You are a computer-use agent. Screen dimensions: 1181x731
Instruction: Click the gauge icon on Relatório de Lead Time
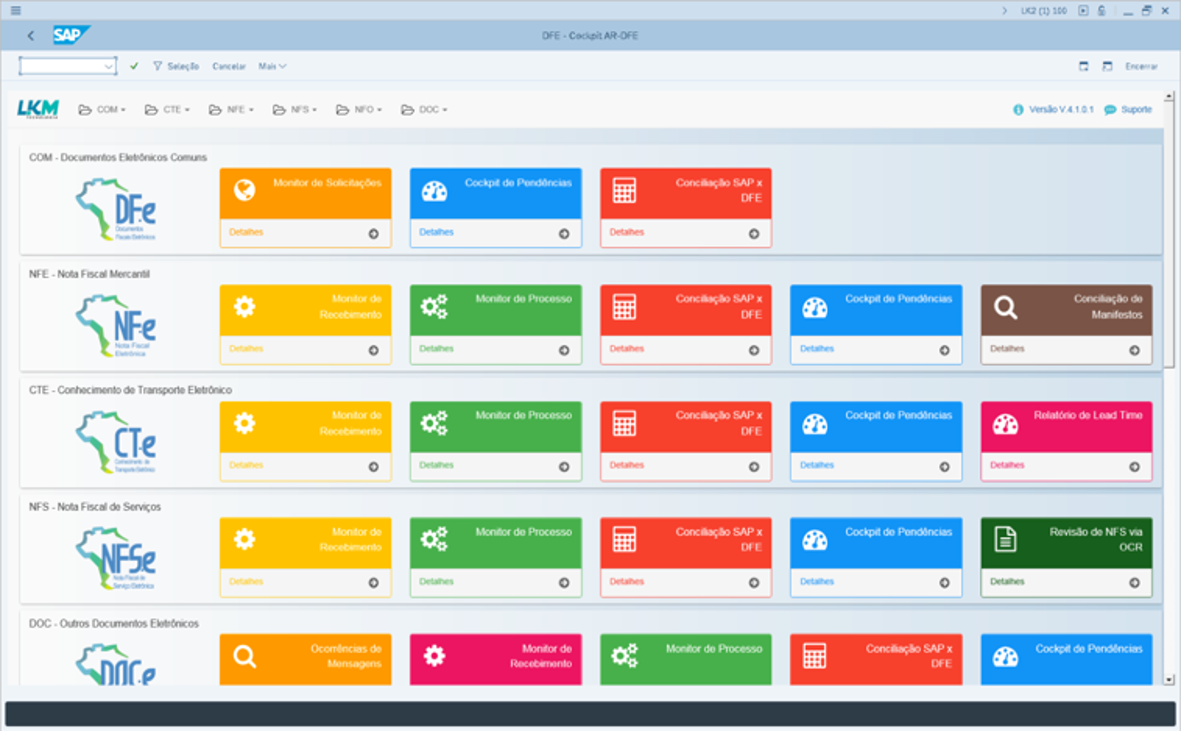1006,424
